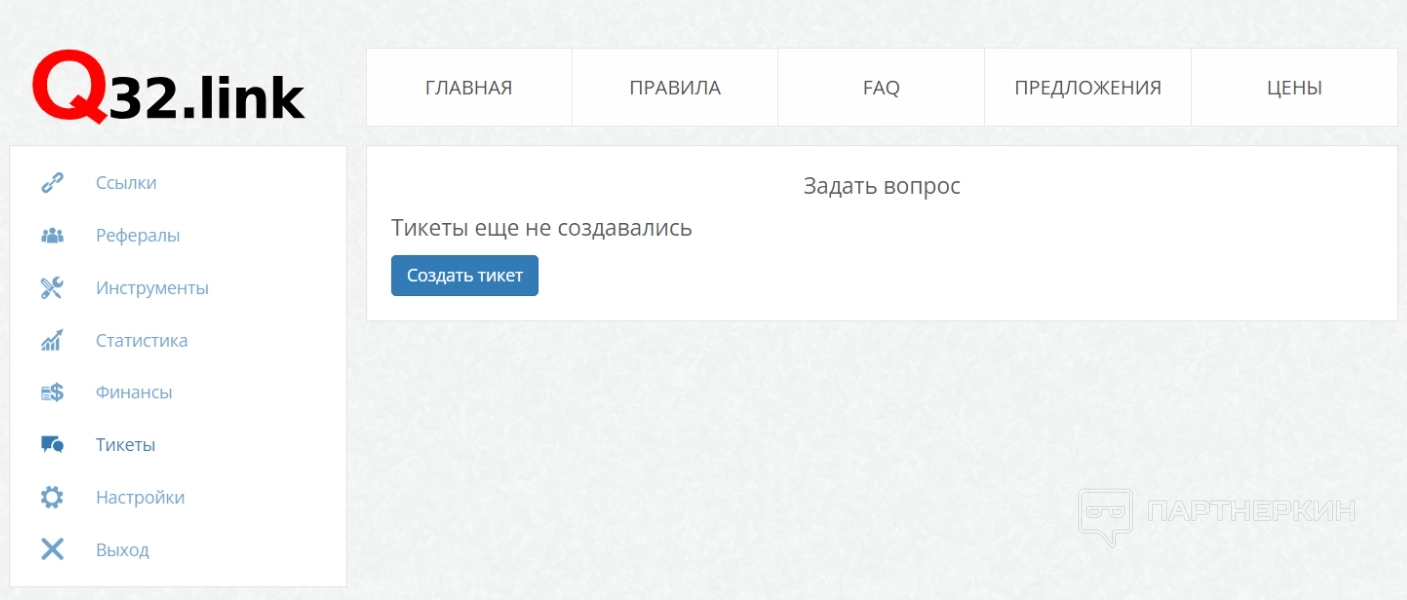
Task: Open the ГЛАВНАЯ top menu item
Action: point(469,88)
